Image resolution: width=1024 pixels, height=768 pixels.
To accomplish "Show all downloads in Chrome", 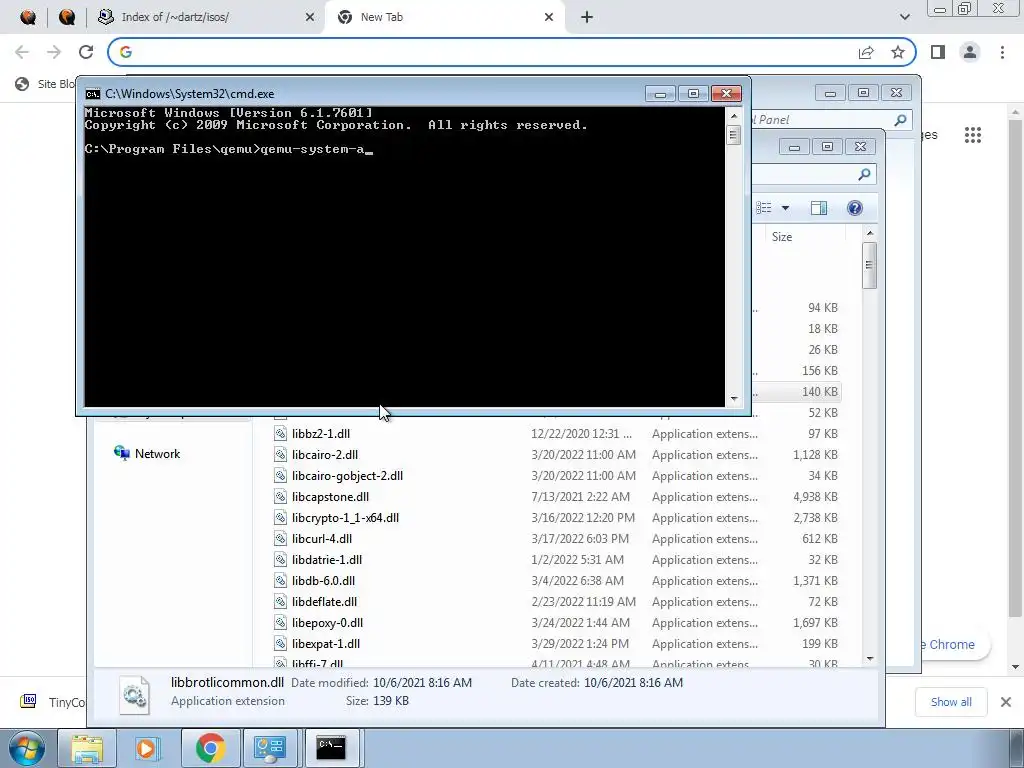I will (x=950, y=702).
